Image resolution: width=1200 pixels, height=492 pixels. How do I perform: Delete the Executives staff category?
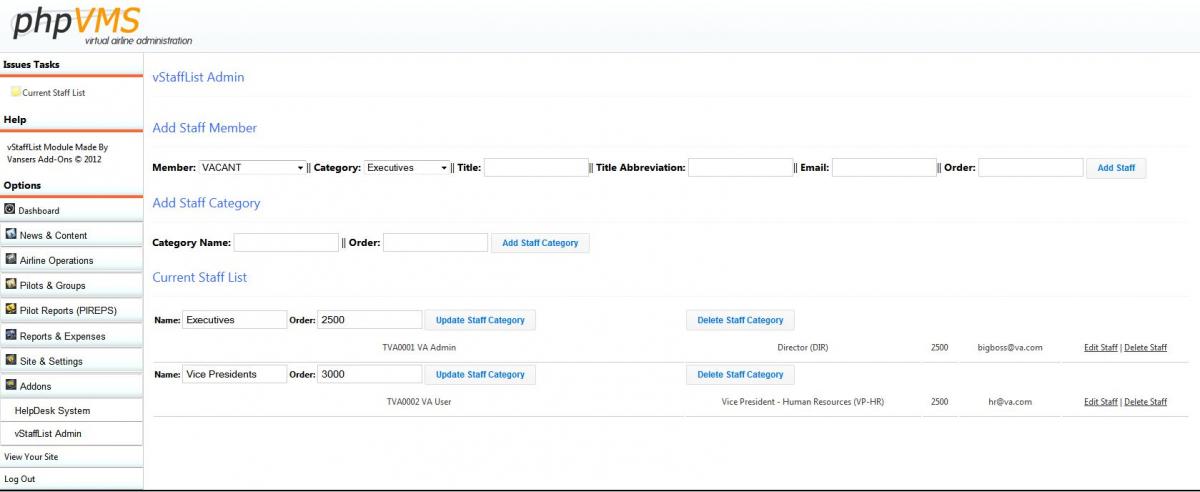(740, 320)
